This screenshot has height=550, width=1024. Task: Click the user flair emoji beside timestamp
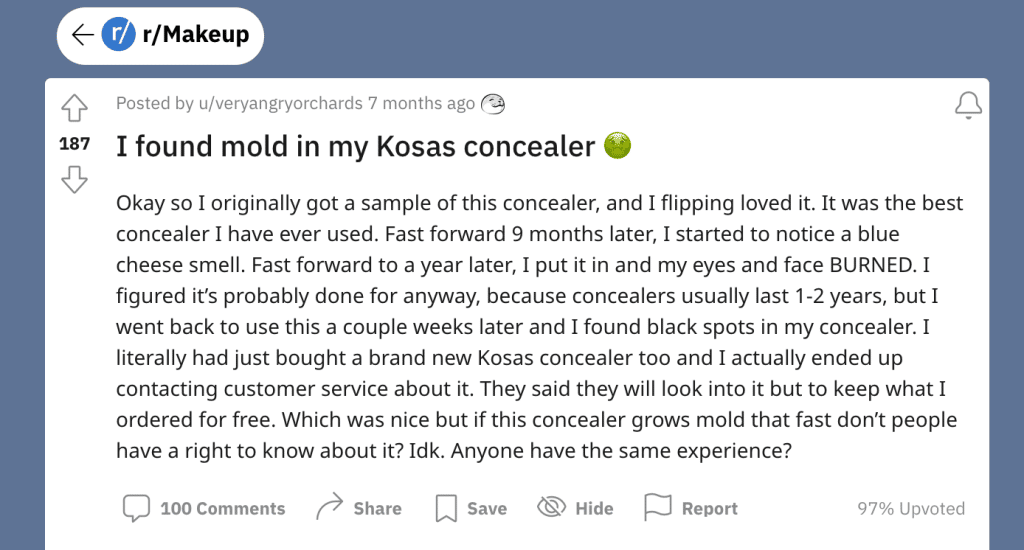493,104
